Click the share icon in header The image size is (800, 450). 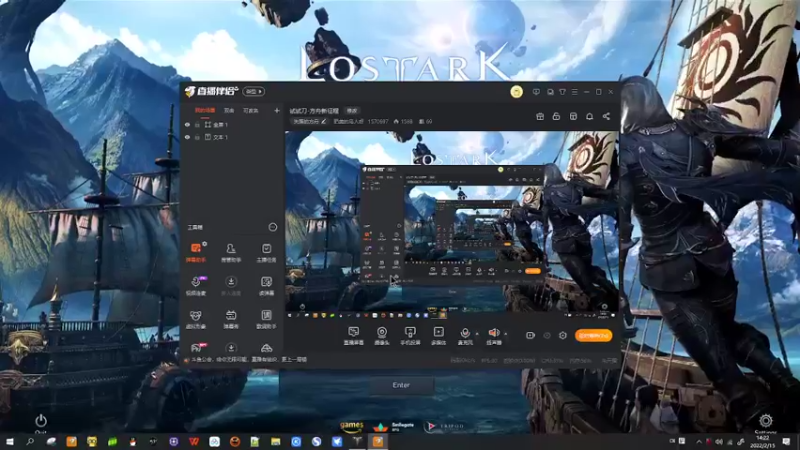606,116
